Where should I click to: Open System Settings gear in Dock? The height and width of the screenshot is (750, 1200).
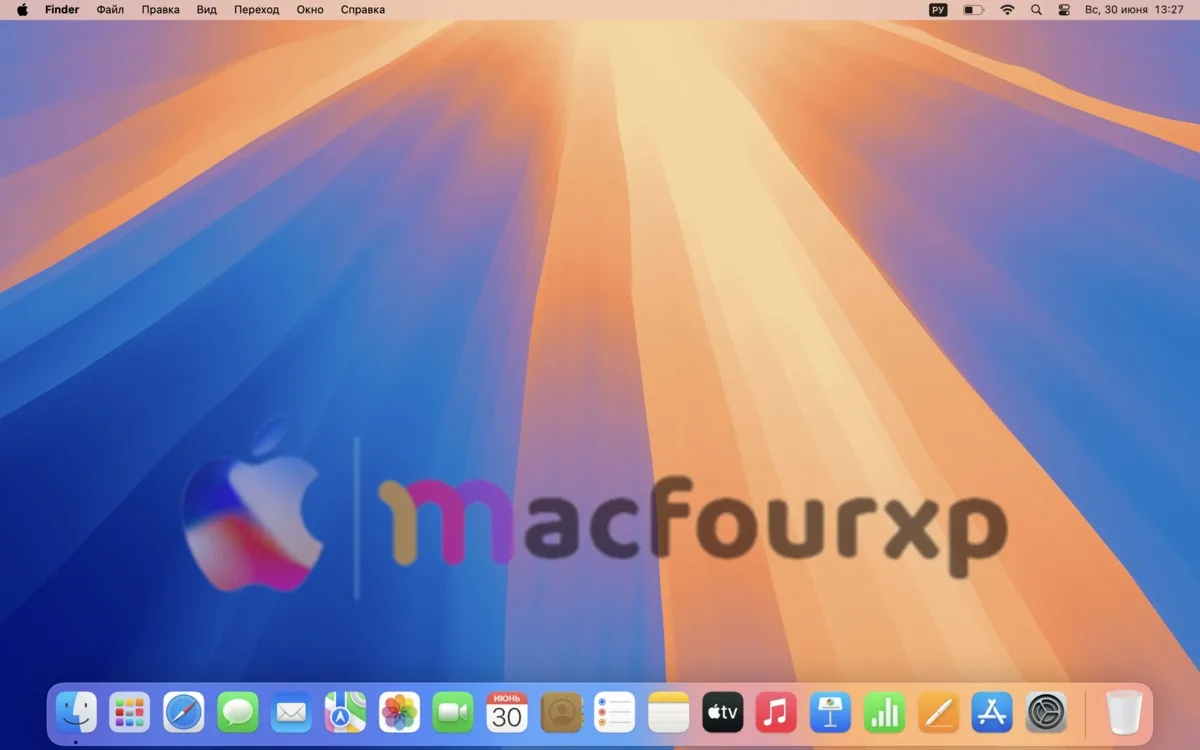click(x=1047, y=713)
